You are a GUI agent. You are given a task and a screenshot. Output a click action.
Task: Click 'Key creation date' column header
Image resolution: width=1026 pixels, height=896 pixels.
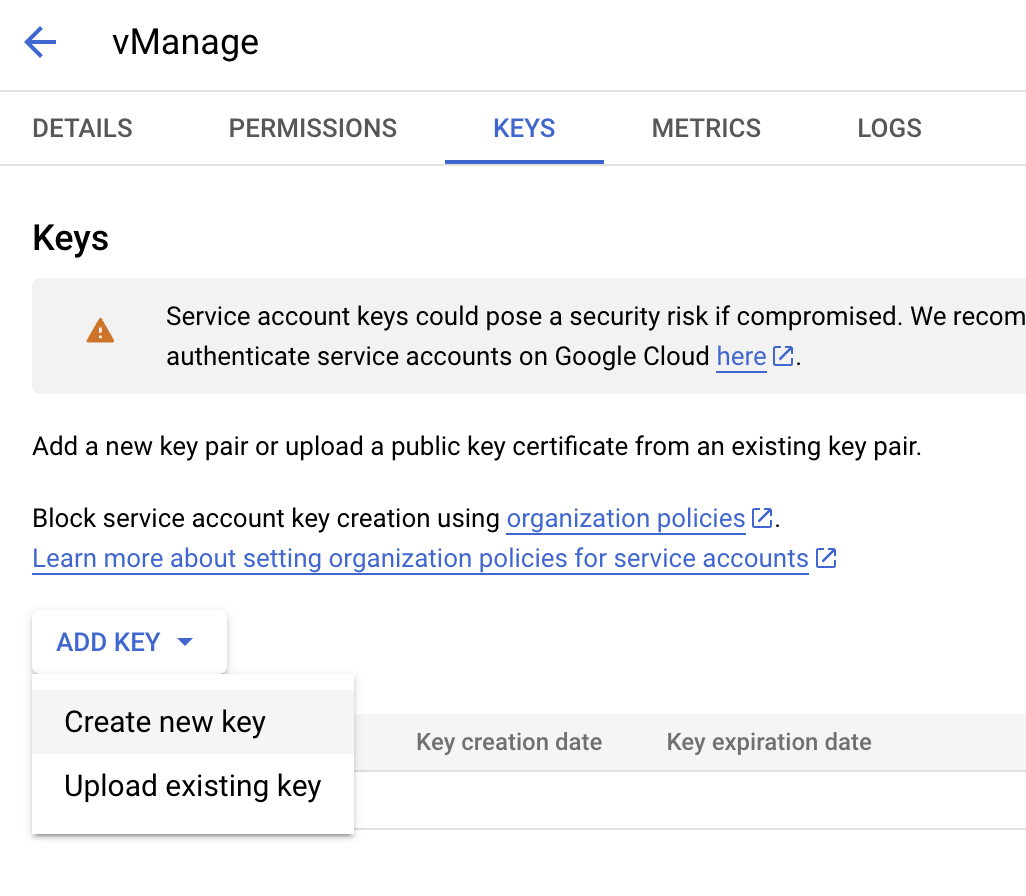click(509, 742)
